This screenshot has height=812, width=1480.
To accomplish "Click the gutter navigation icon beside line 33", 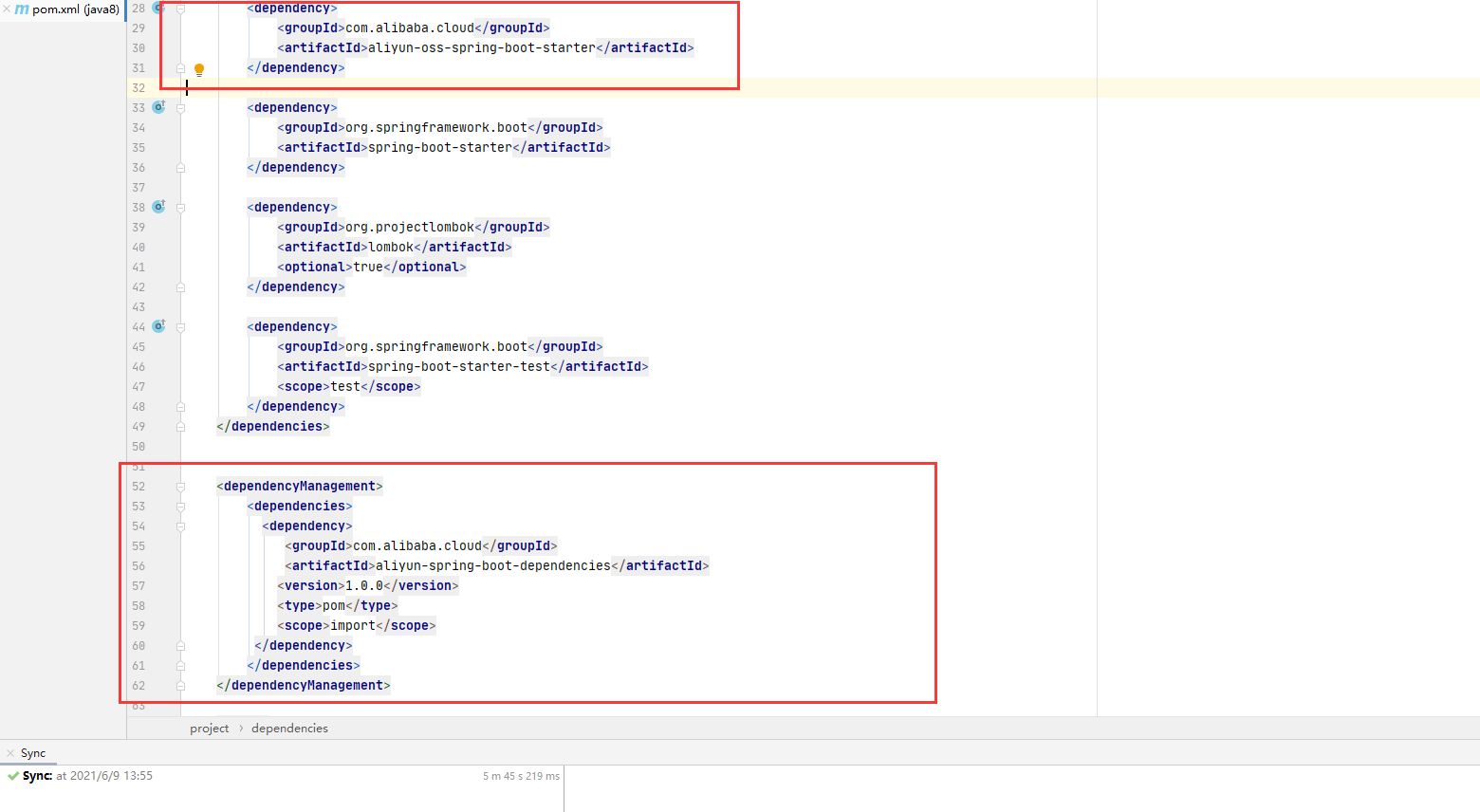I will 158,107.
